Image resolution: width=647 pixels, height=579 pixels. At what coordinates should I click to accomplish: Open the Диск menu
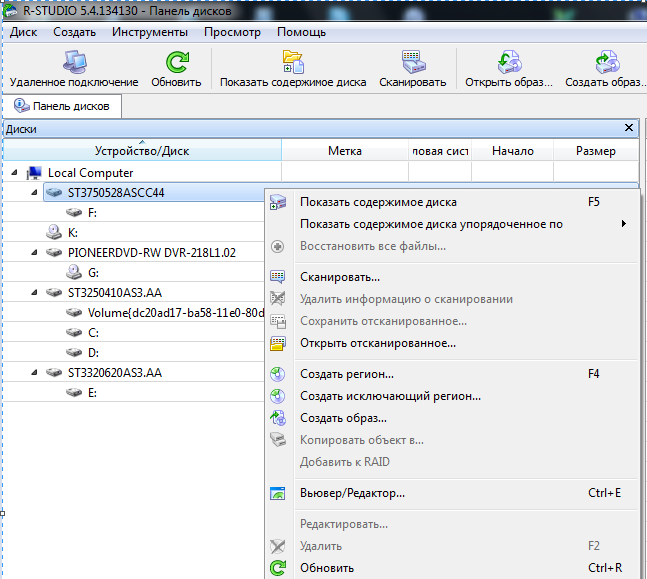[x=24, y=32]
